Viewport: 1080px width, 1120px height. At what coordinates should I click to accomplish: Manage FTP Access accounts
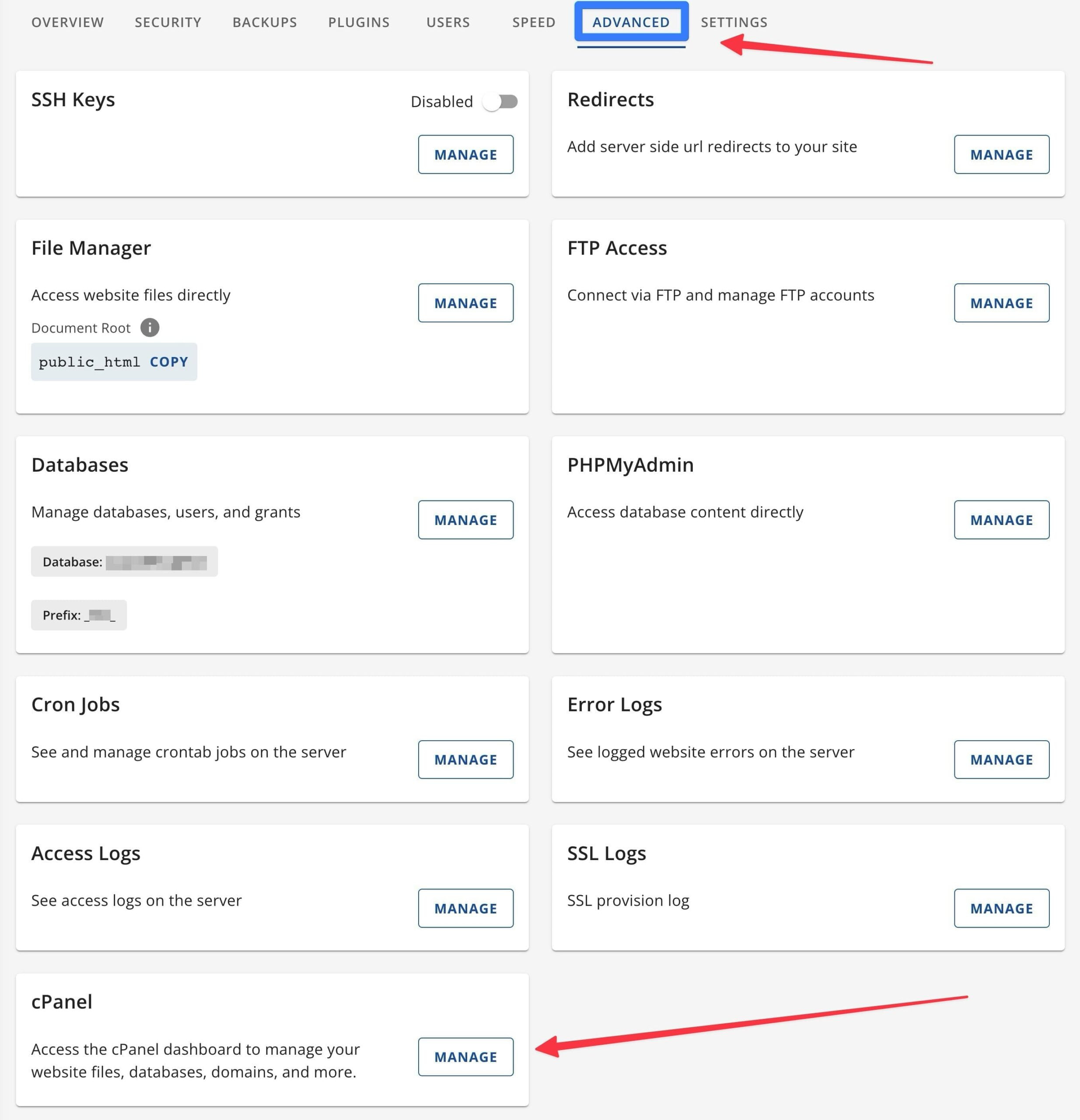(1001, 303)
